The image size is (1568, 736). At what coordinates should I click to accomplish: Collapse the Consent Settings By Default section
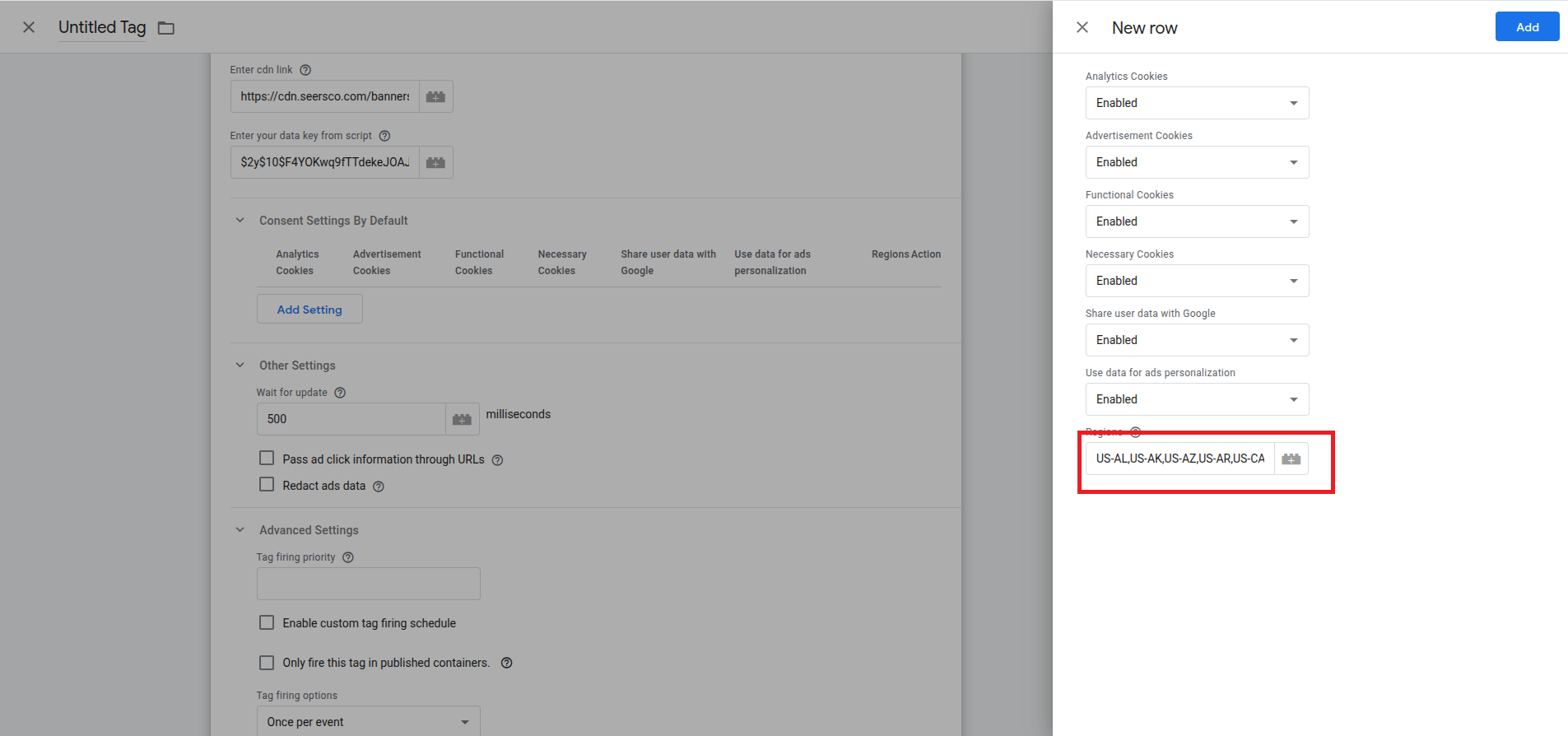(x=240, y=221)
